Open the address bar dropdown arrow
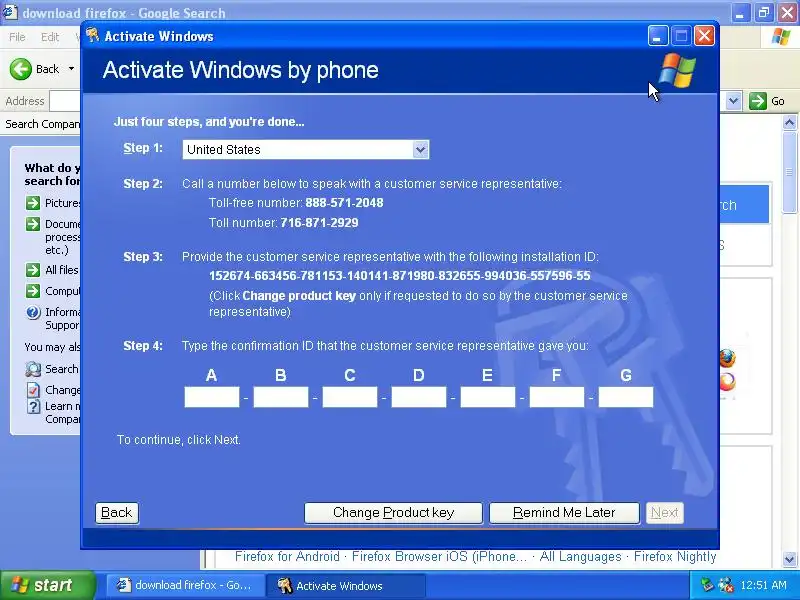 (x=733, y=101)
